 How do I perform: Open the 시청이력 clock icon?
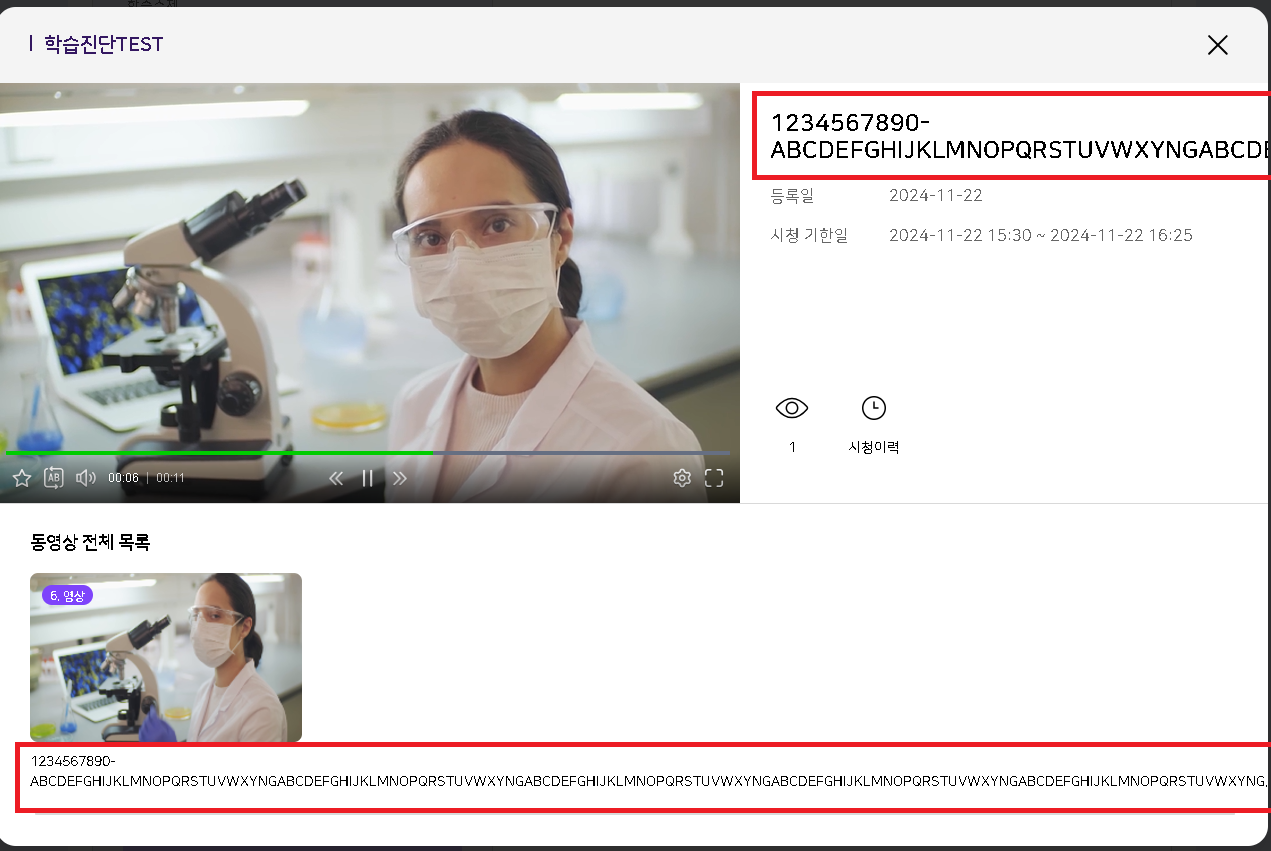(x=874, y=408)
